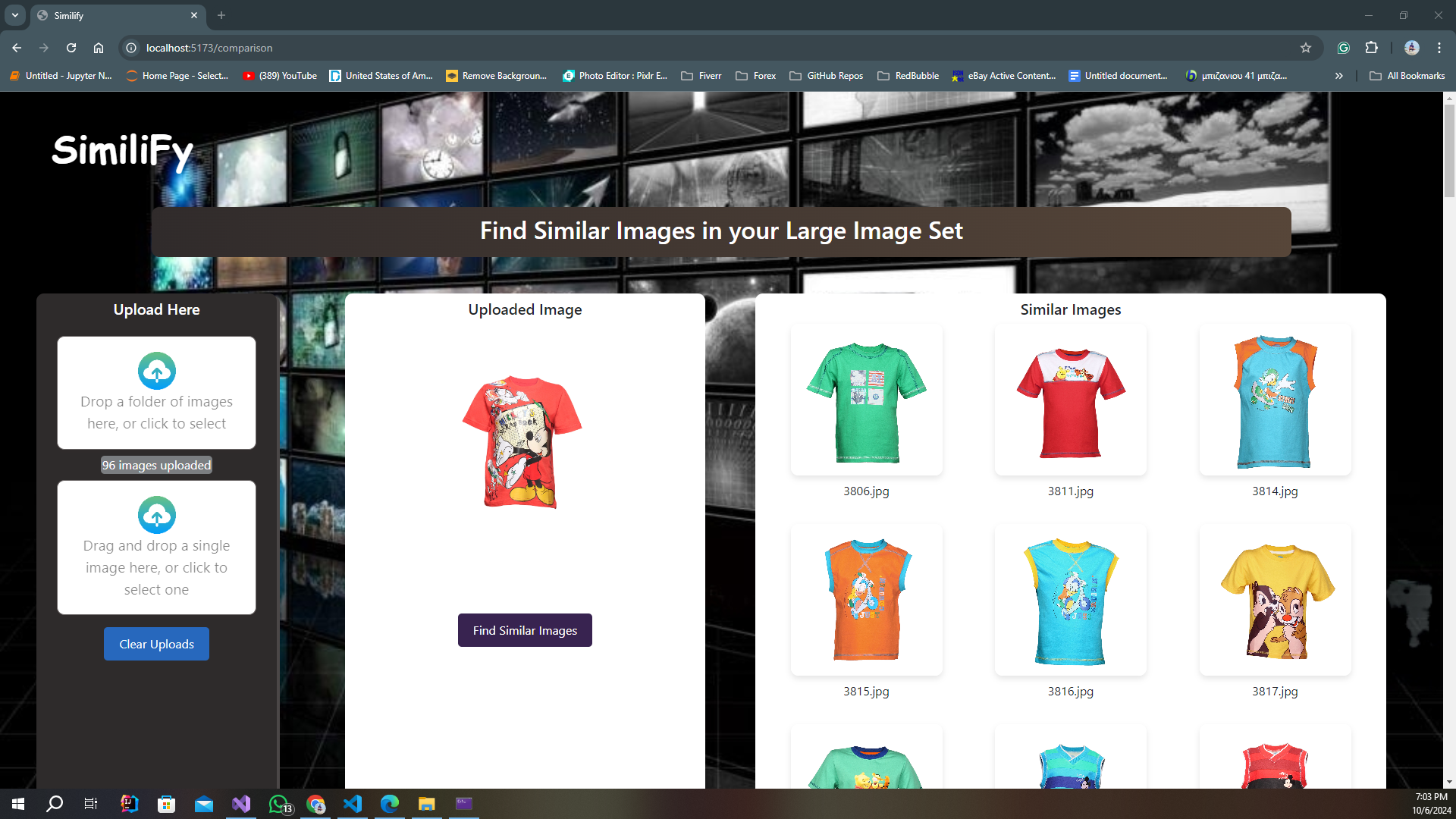Open Visual Studio Code from taskbar
This screenshot has height=819, width=1456.
tap(353, 804)
